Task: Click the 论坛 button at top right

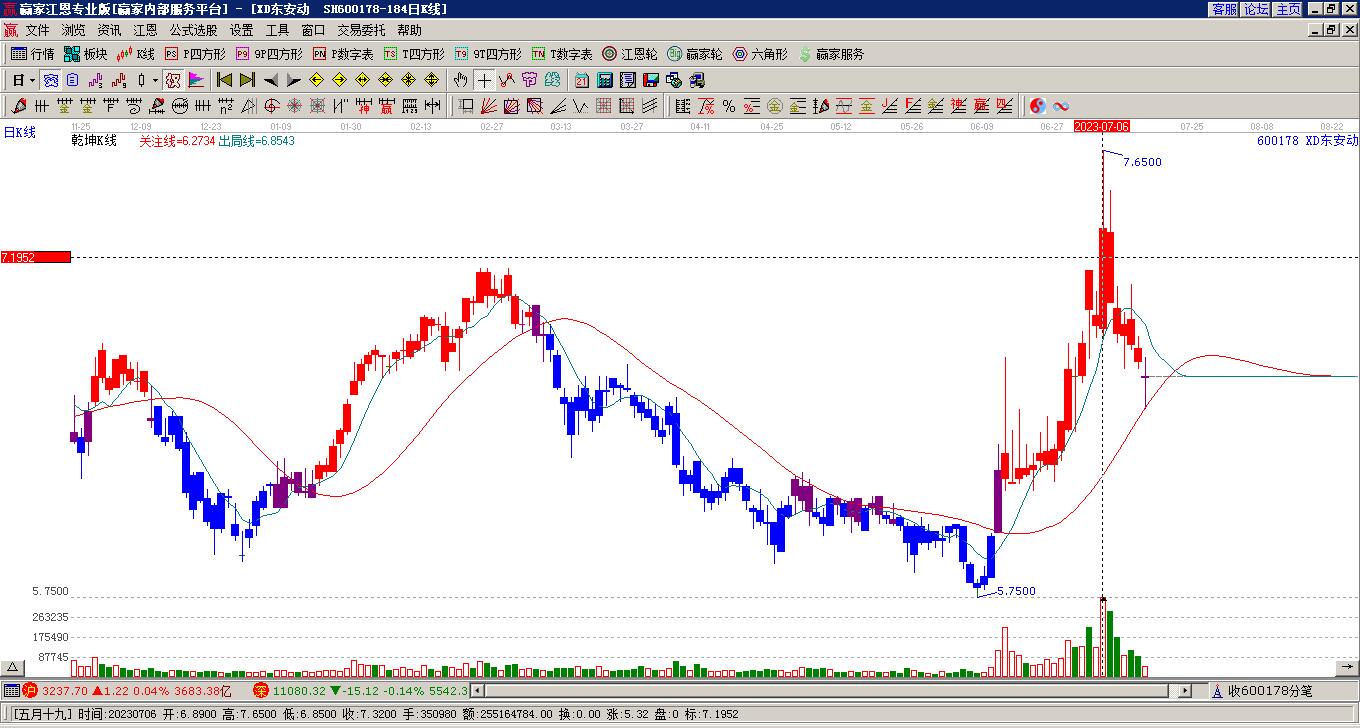Action: coord(1256,9)
